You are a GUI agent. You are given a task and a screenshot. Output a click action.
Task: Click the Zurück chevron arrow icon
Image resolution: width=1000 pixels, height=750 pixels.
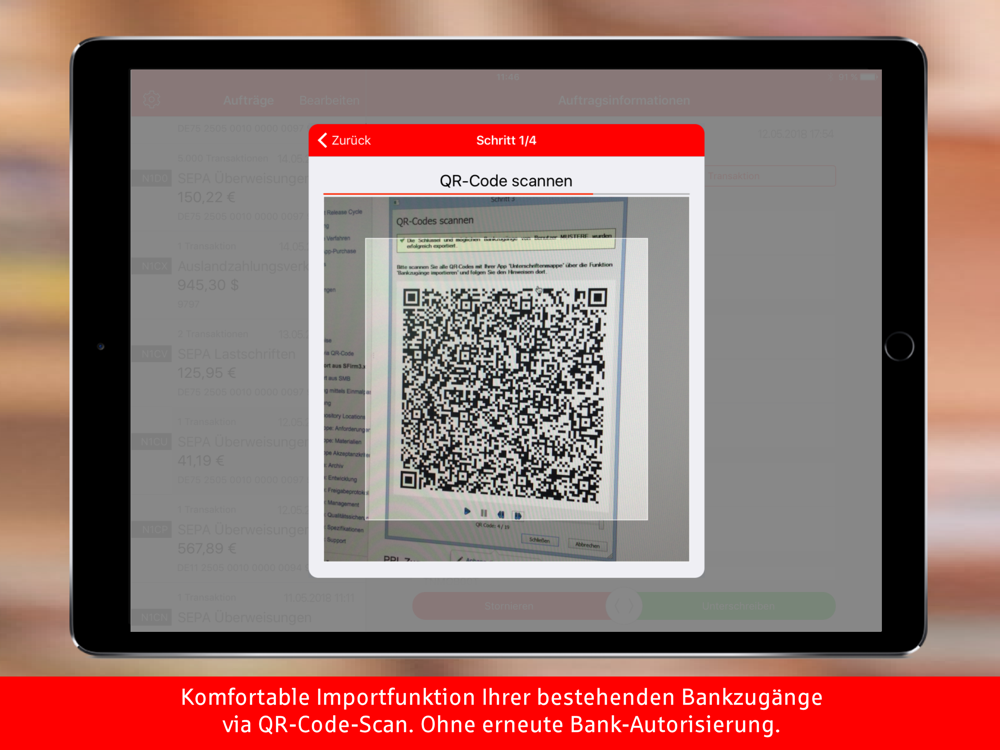[x=322, y=140]
